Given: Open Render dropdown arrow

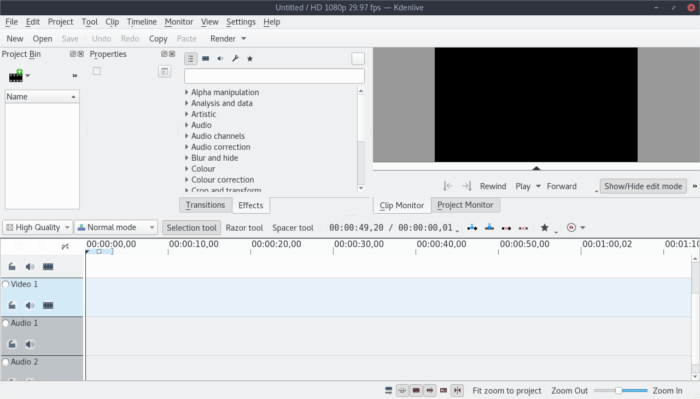Looking at the screenshot, I should [x=244, y=39].
